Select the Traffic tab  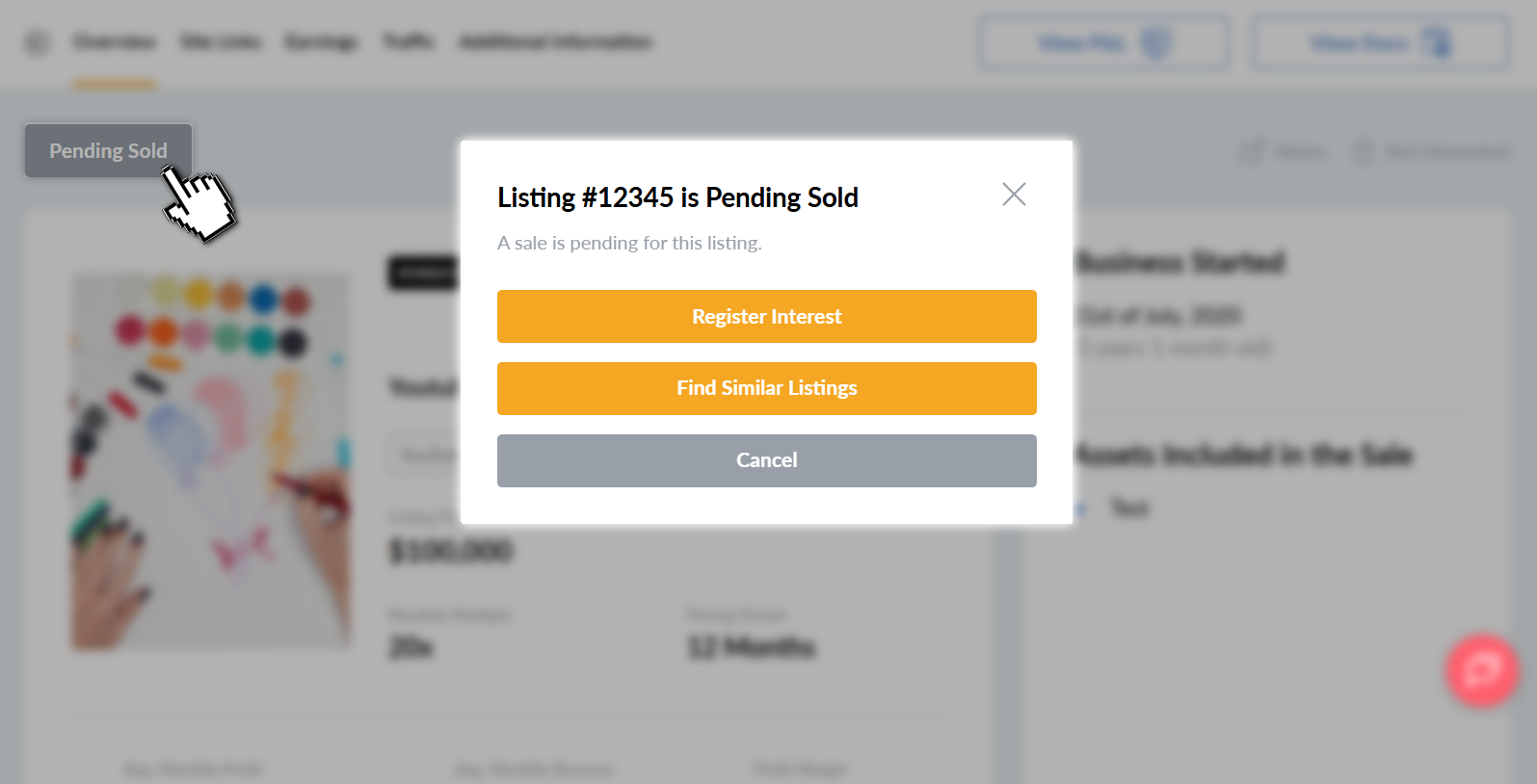(409, 41)
